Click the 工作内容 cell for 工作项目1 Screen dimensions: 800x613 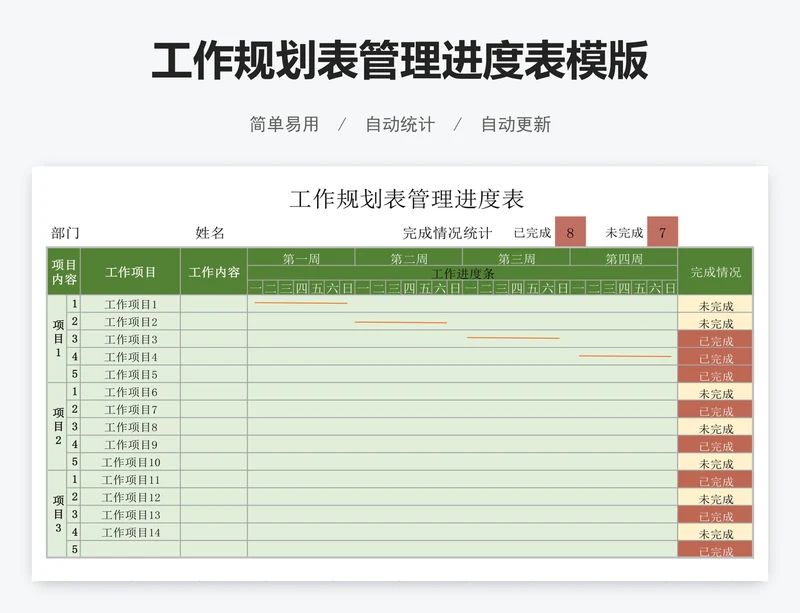214,305
